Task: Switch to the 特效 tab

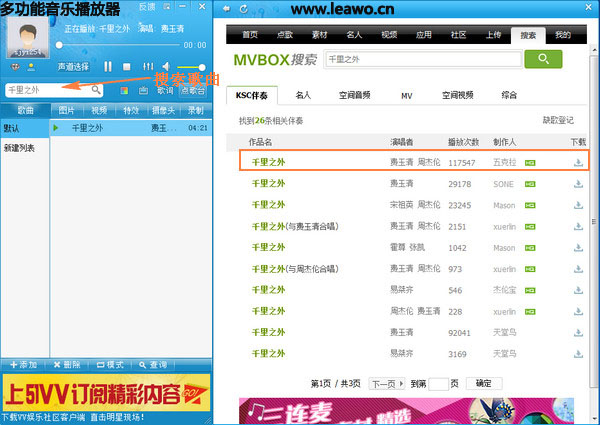Action: coord(131,111)
